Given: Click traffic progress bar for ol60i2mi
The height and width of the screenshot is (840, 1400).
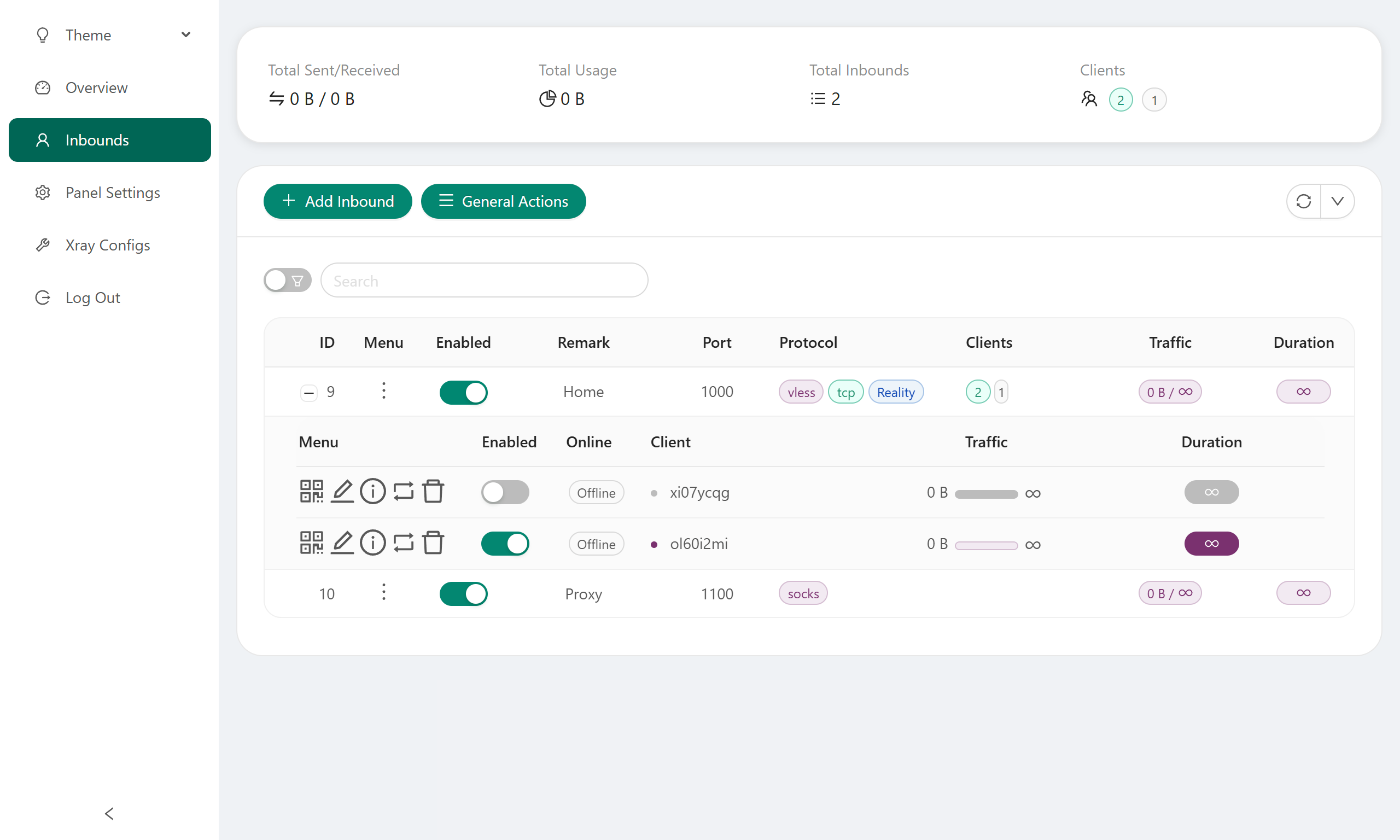Looking at the screenshot, I should (986, 545).
